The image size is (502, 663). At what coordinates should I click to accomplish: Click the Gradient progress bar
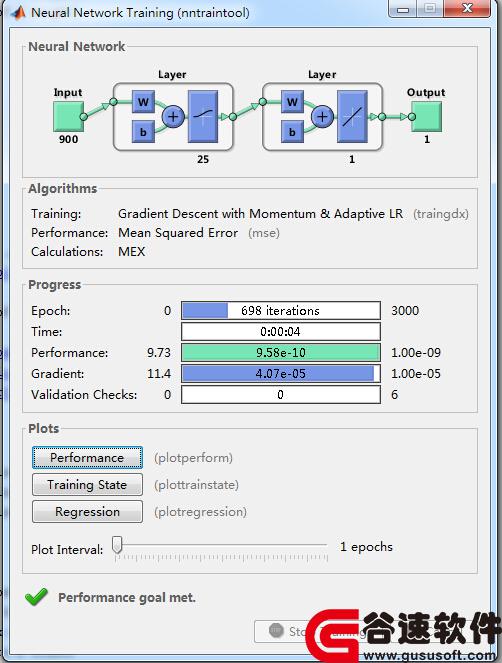point(281,374)
